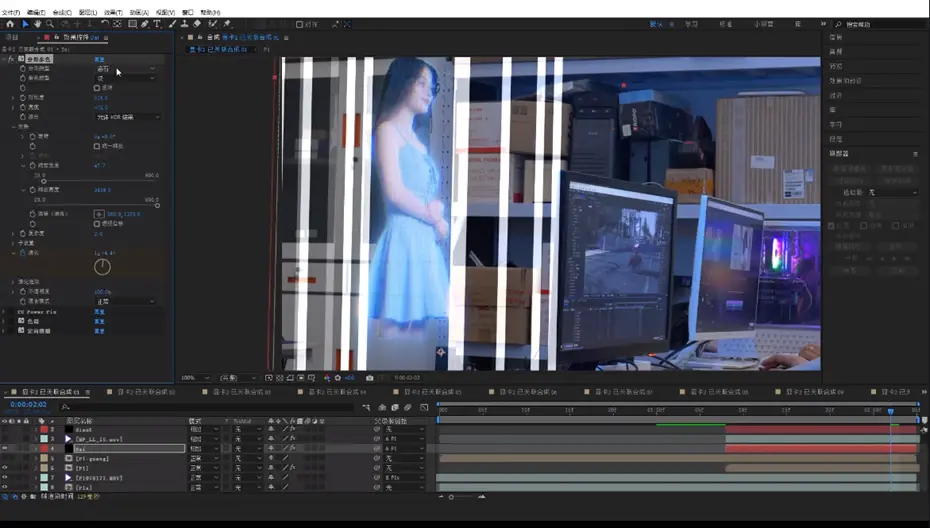Switch to the 学习 workspace

click(x=691, y=24)
